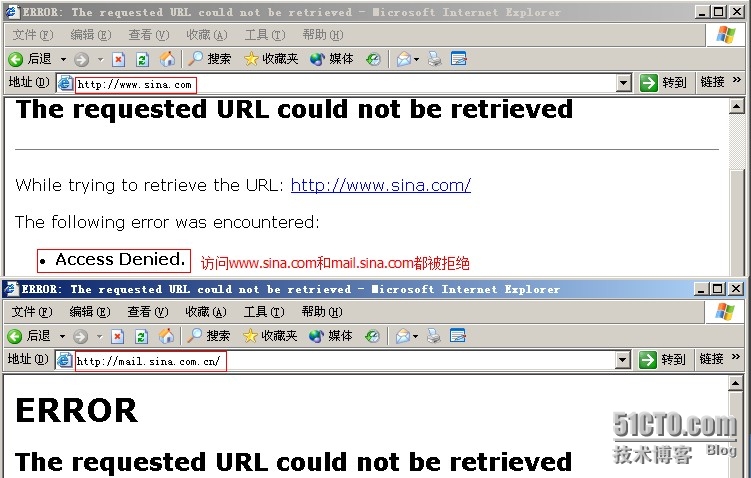The image size is (751, 478).
Task: Stop loading in top IE window
Action: (x=118, y=59)
